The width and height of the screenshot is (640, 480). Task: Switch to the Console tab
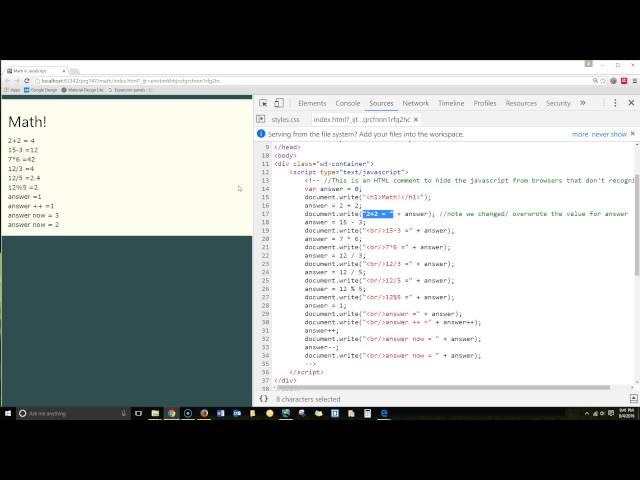[347, 103]
